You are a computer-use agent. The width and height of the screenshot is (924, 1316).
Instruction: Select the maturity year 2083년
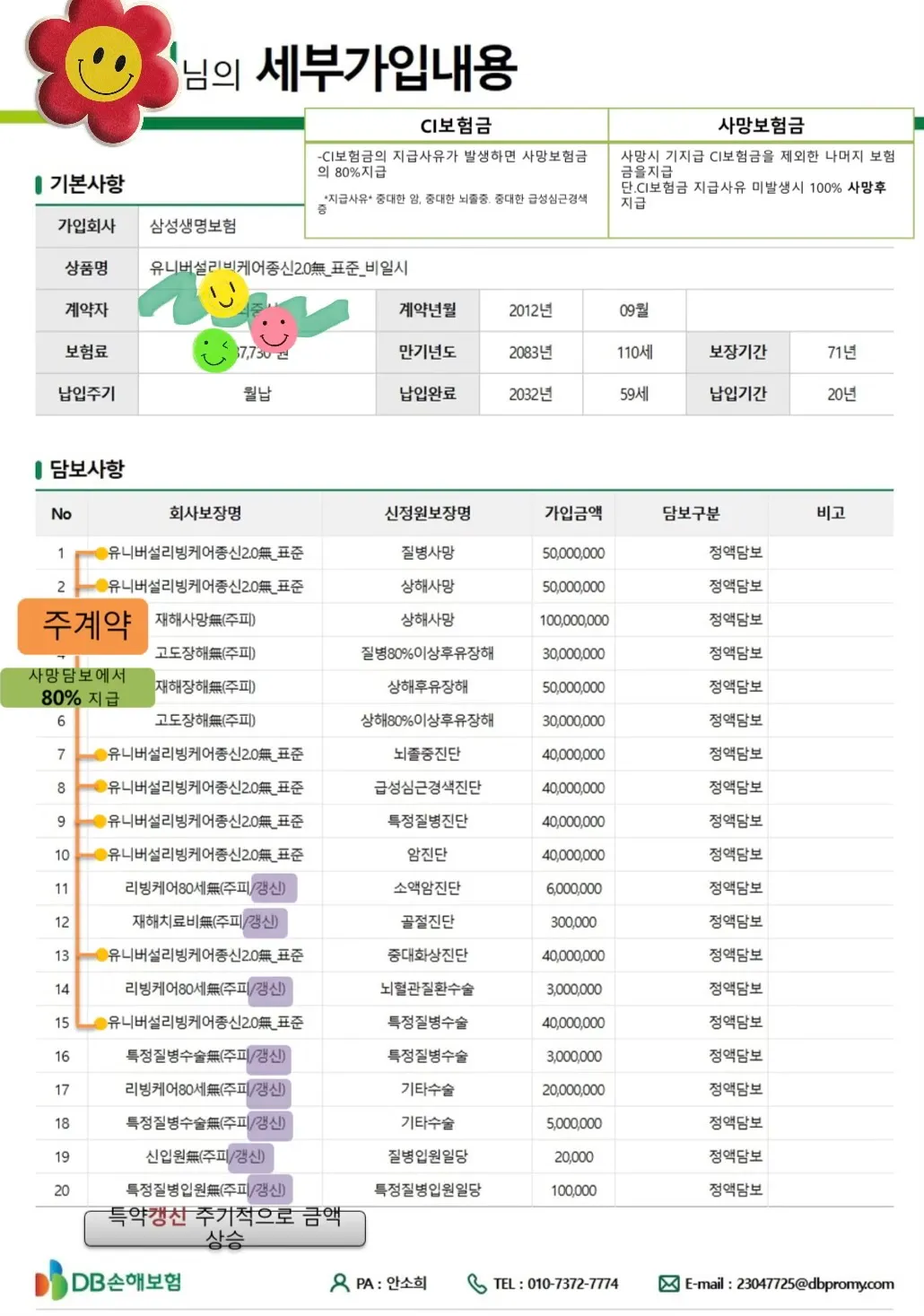[530, 353]
